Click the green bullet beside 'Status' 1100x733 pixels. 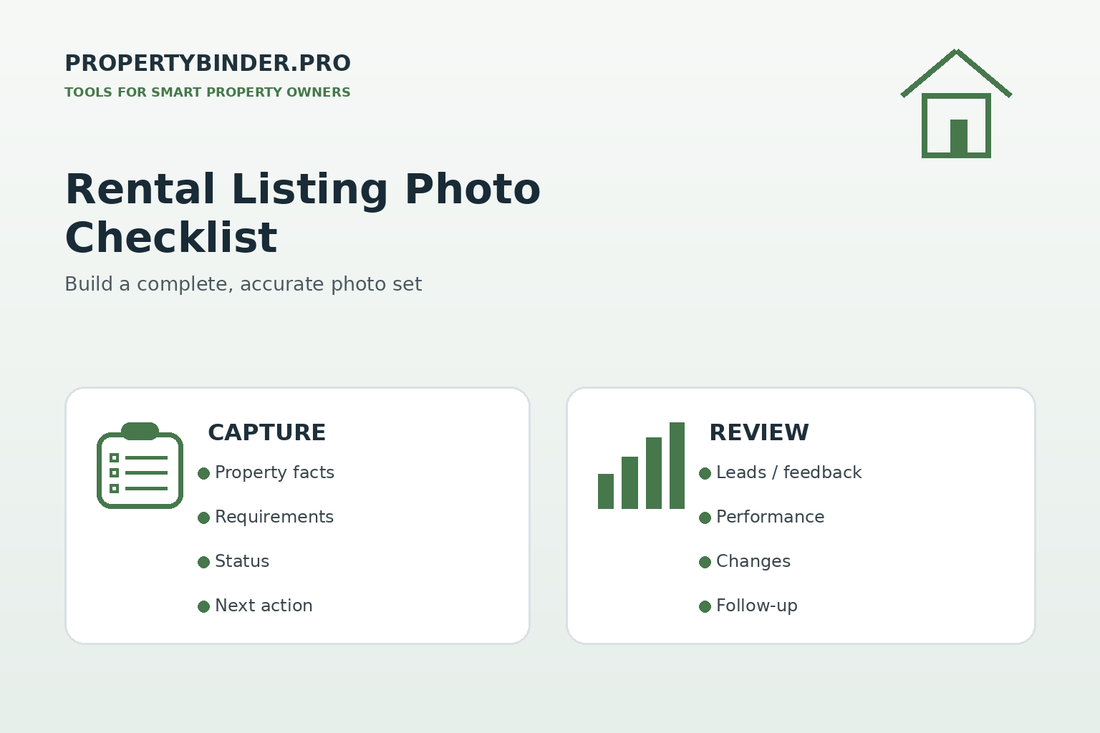tap(203, 562)
